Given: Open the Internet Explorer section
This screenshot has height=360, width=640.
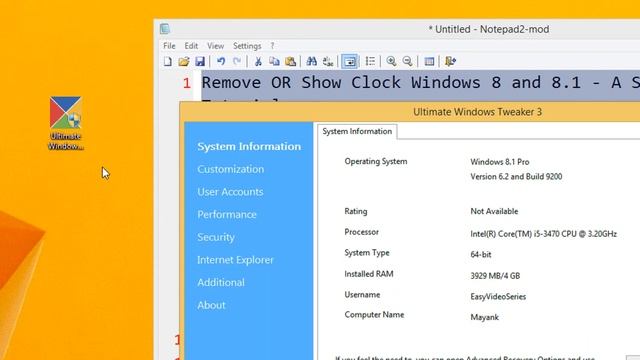Looking at the screenshot, I should point(236,260).
